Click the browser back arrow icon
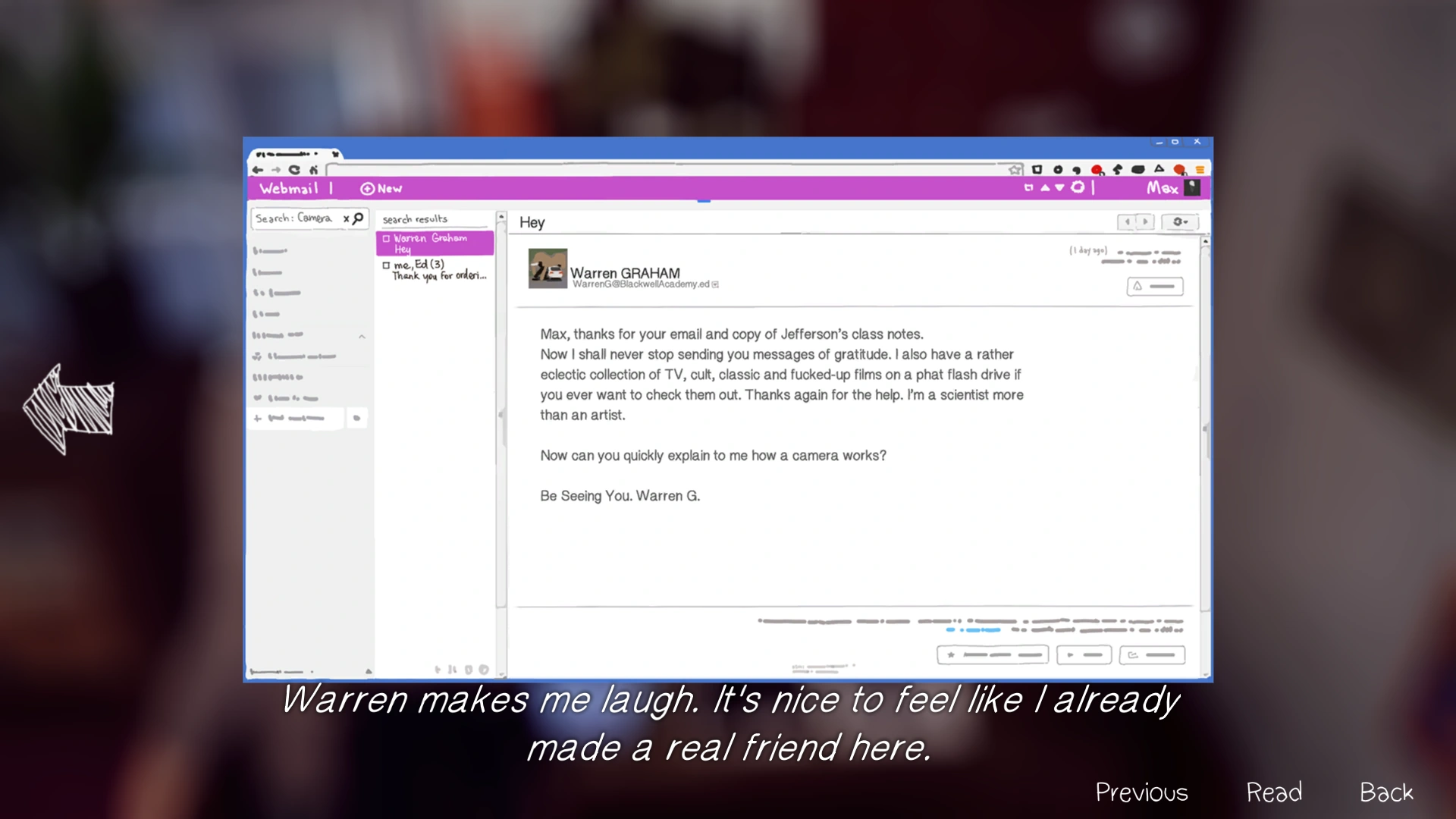 (x=258, y=170)
